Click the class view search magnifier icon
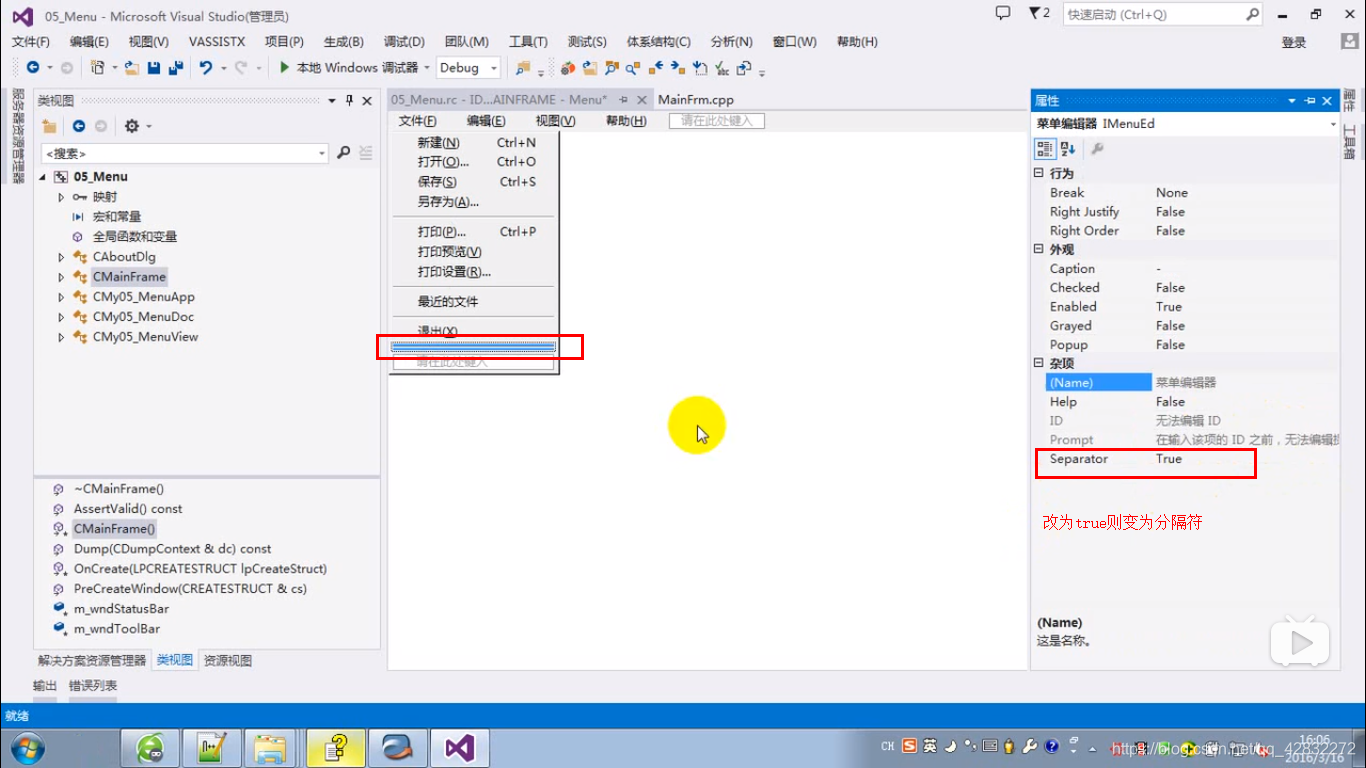Screen dimensions: 1366x768 (x=344, y=153)
